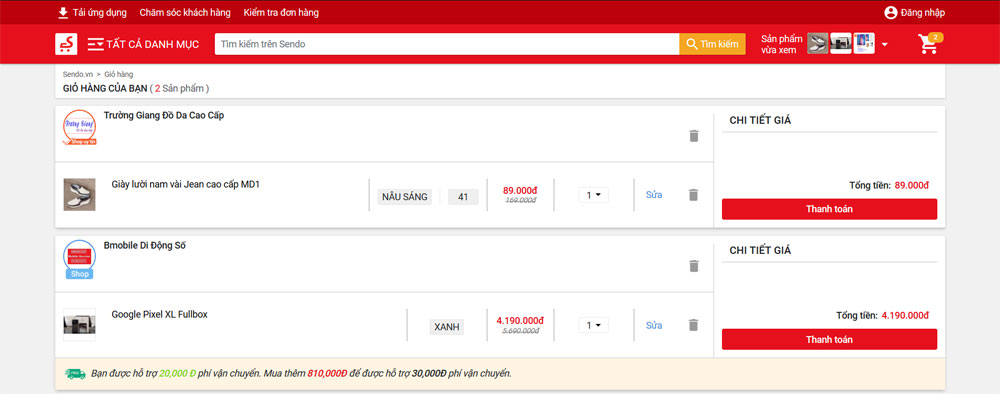Click the Tìm kiếm search button
This screenshot has height=394, width=1000.
[x=712, y=44]
